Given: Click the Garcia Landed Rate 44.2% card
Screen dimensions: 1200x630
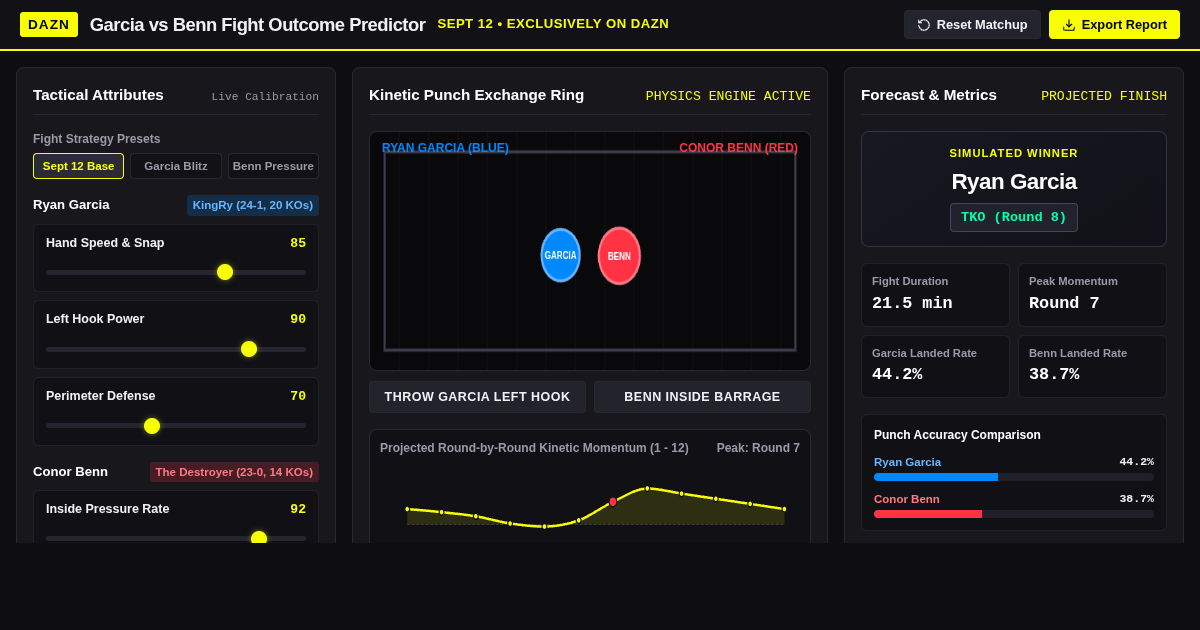Looking at the screenshot, I should pos(935,366).
